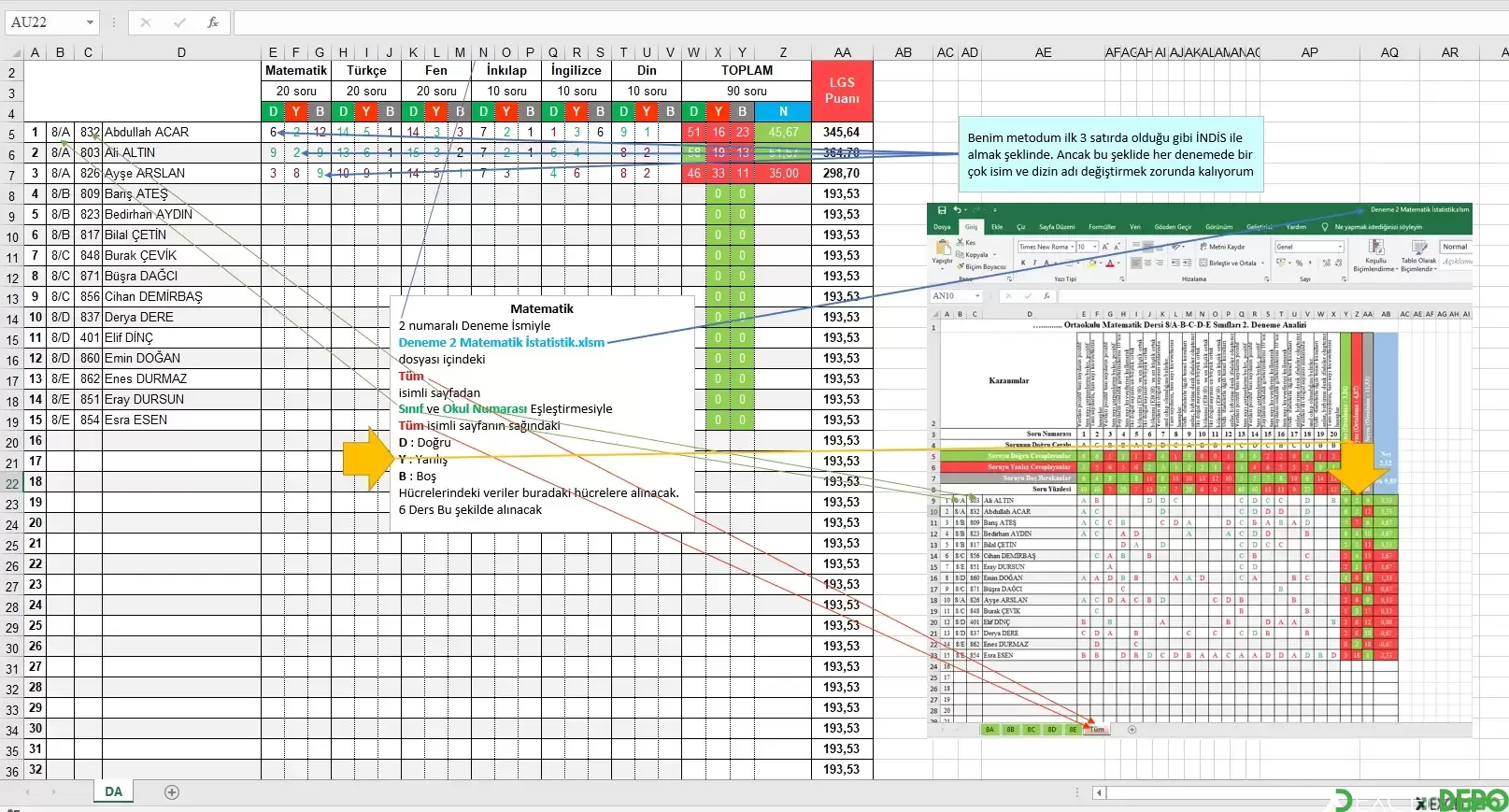Image resolution: width=1509 pixels, height=812 pixels.
Task: Click the Fen header cell
Action: 436,71
